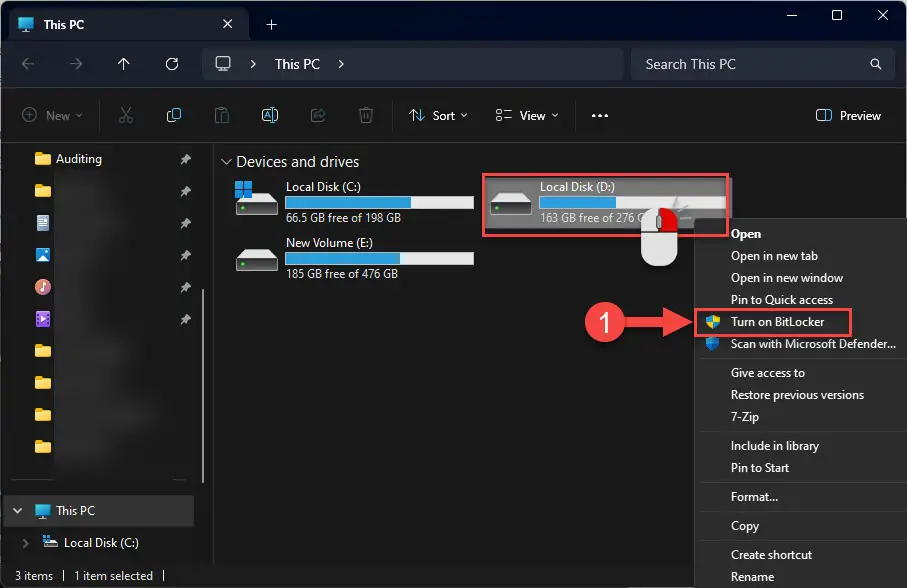Go up one folder level arrow
Screen dimensions: 907x588
(x=124, y=64)
